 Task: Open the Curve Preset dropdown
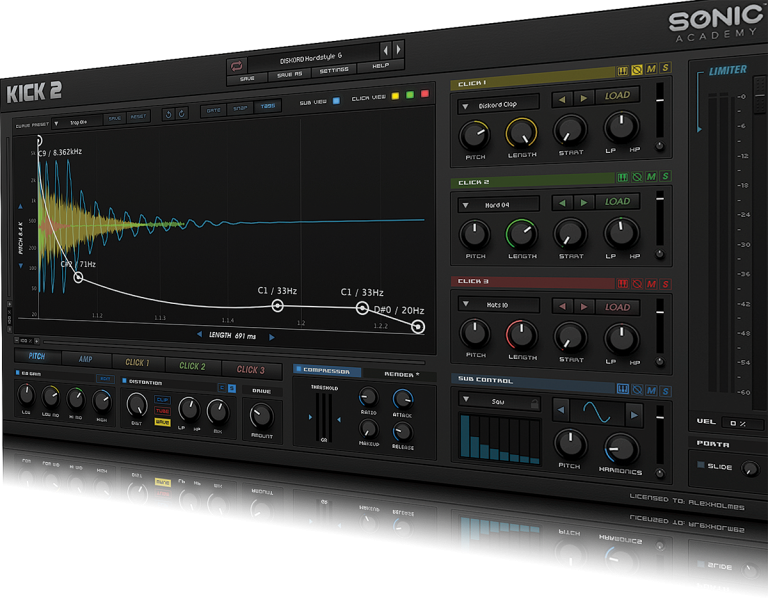click(77, 122)
